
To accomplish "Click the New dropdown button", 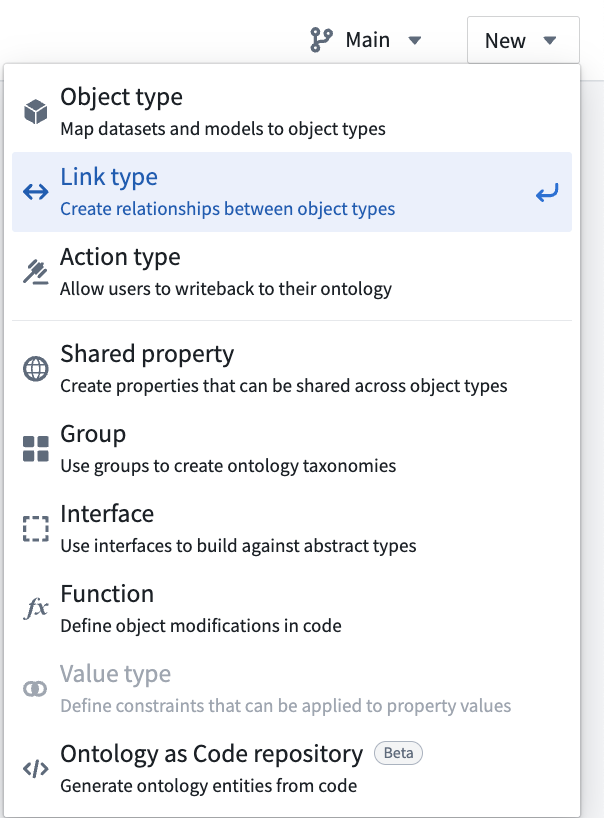I will (523, 40).
